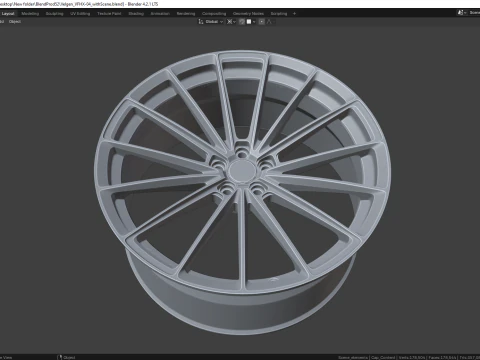This screenshot has height=360, width=480.
Task: Open the Animation workspace tab
Action: click(x=160, y=14)
